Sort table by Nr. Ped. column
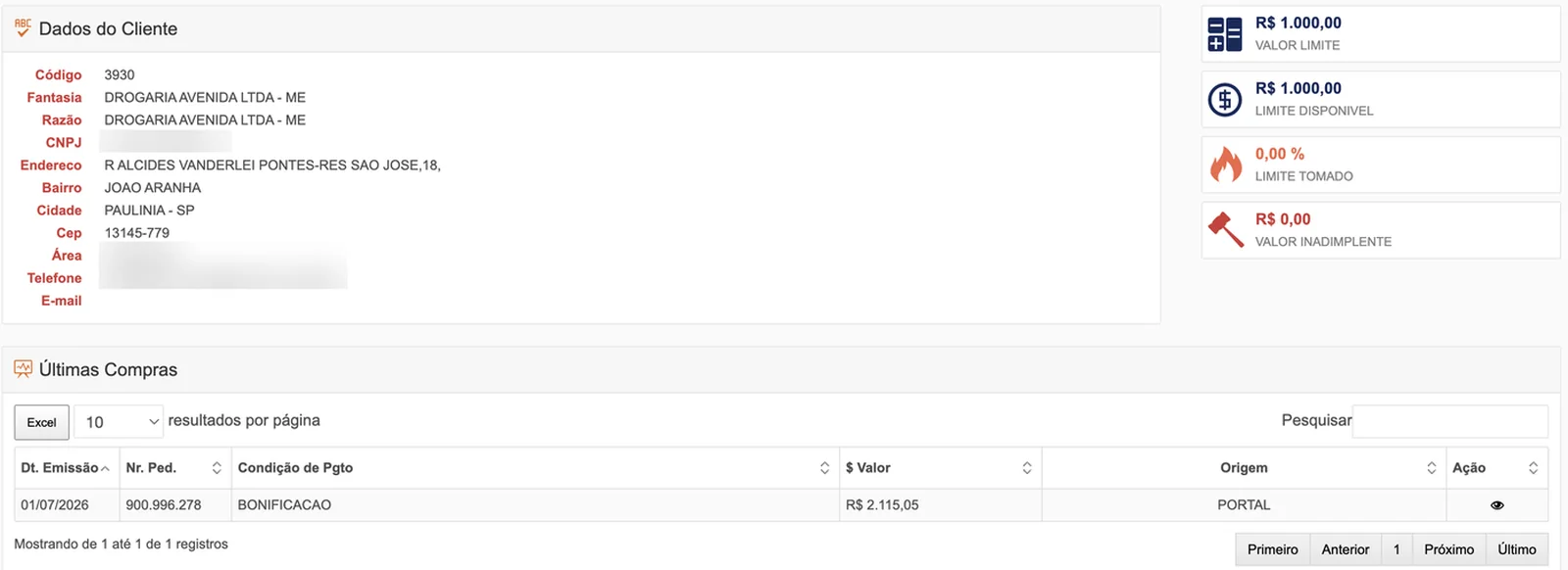 click(174, 468)
